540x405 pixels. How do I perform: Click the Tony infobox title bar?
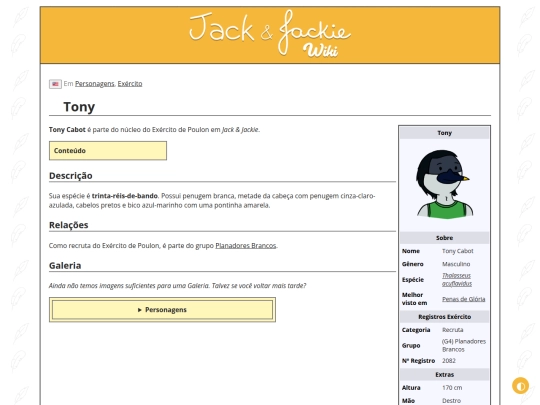click(444, 133)
